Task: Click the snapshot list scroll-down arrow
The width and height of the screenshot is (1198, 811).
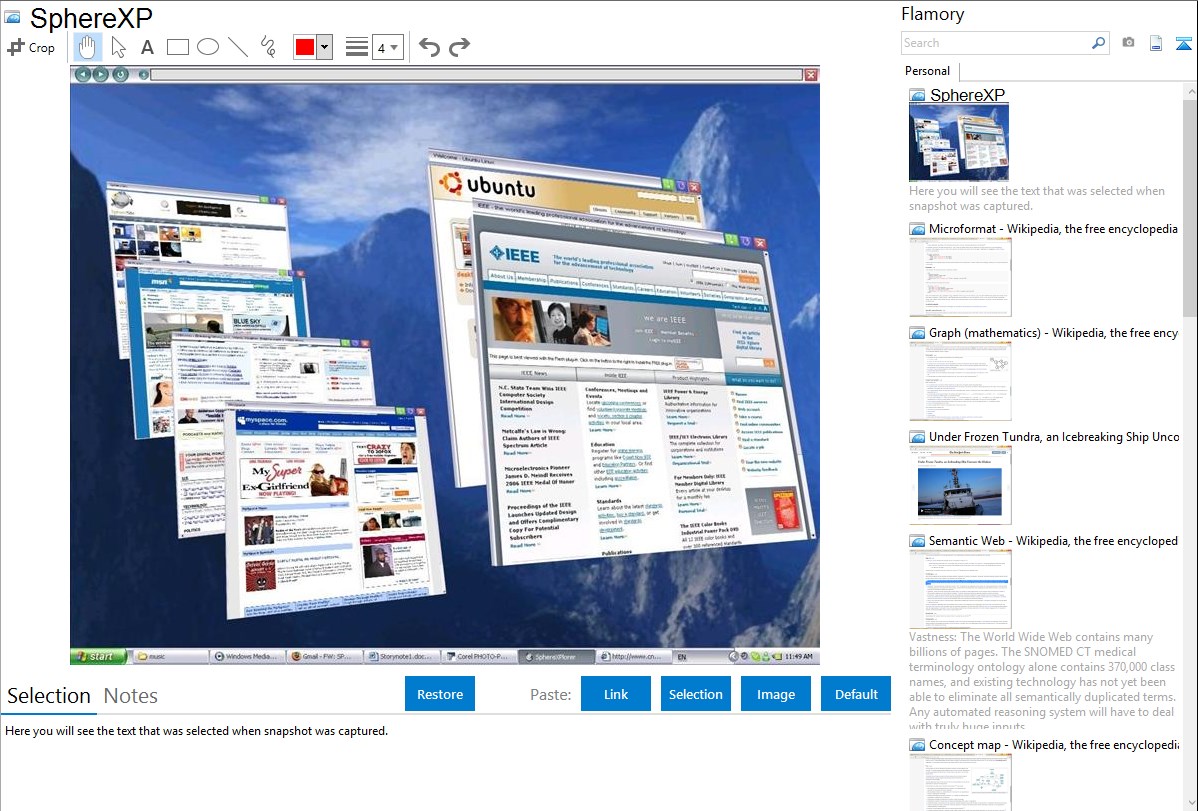Action: (1190, 803)
